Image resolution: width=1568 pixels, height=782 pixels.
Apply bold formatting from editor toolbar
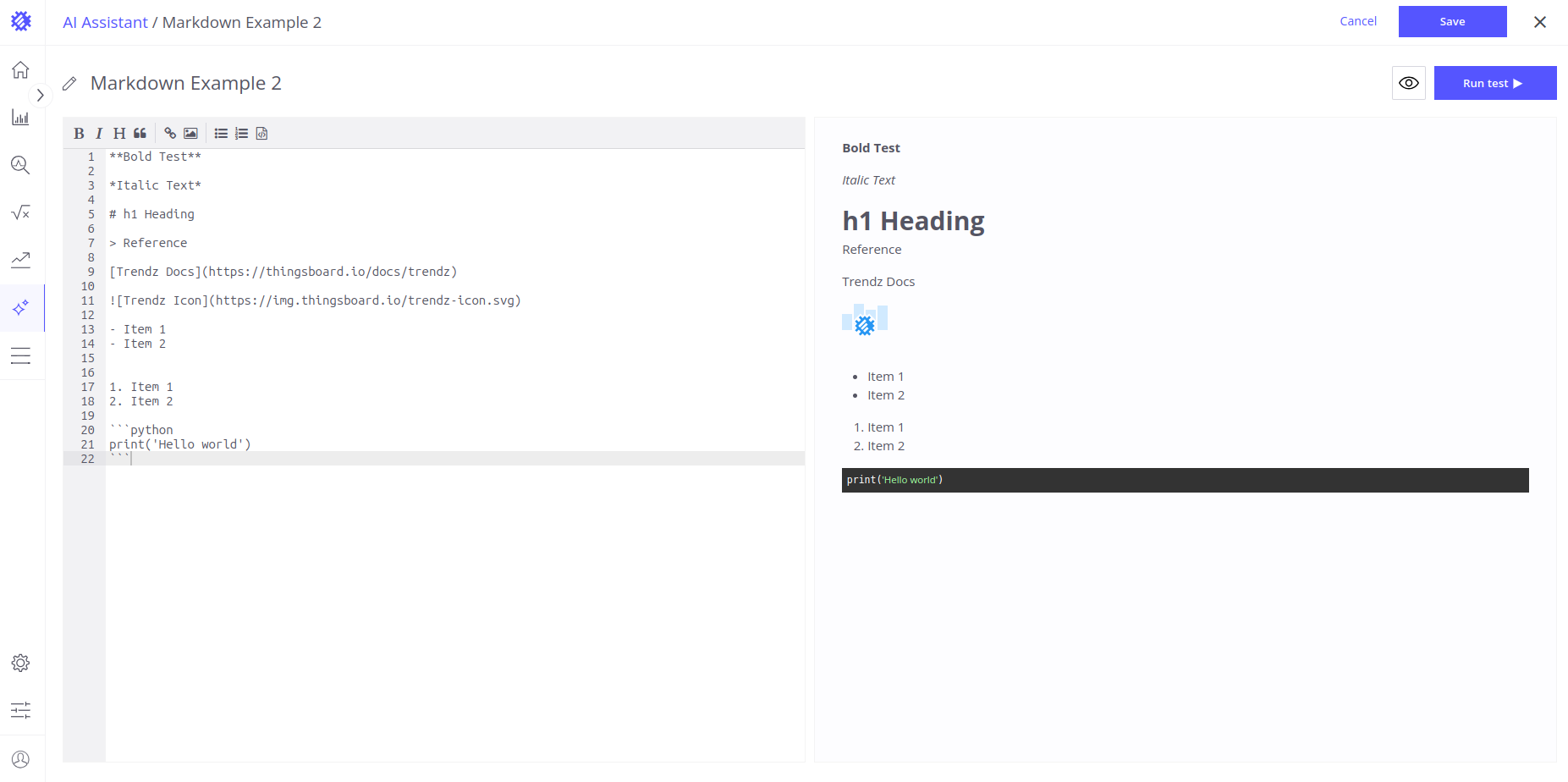79,134
